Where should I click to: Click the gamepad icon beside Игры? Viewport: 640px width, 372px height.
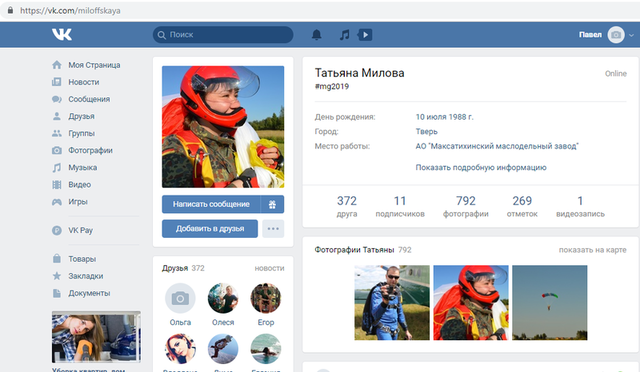(57, 202)
